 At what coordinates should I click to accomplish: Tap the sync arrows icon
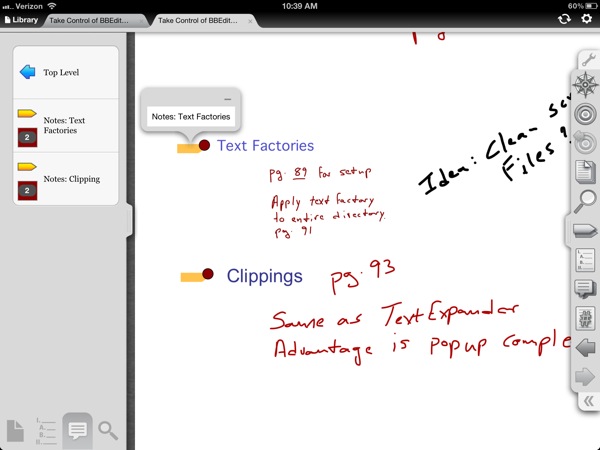pos(564,19)
